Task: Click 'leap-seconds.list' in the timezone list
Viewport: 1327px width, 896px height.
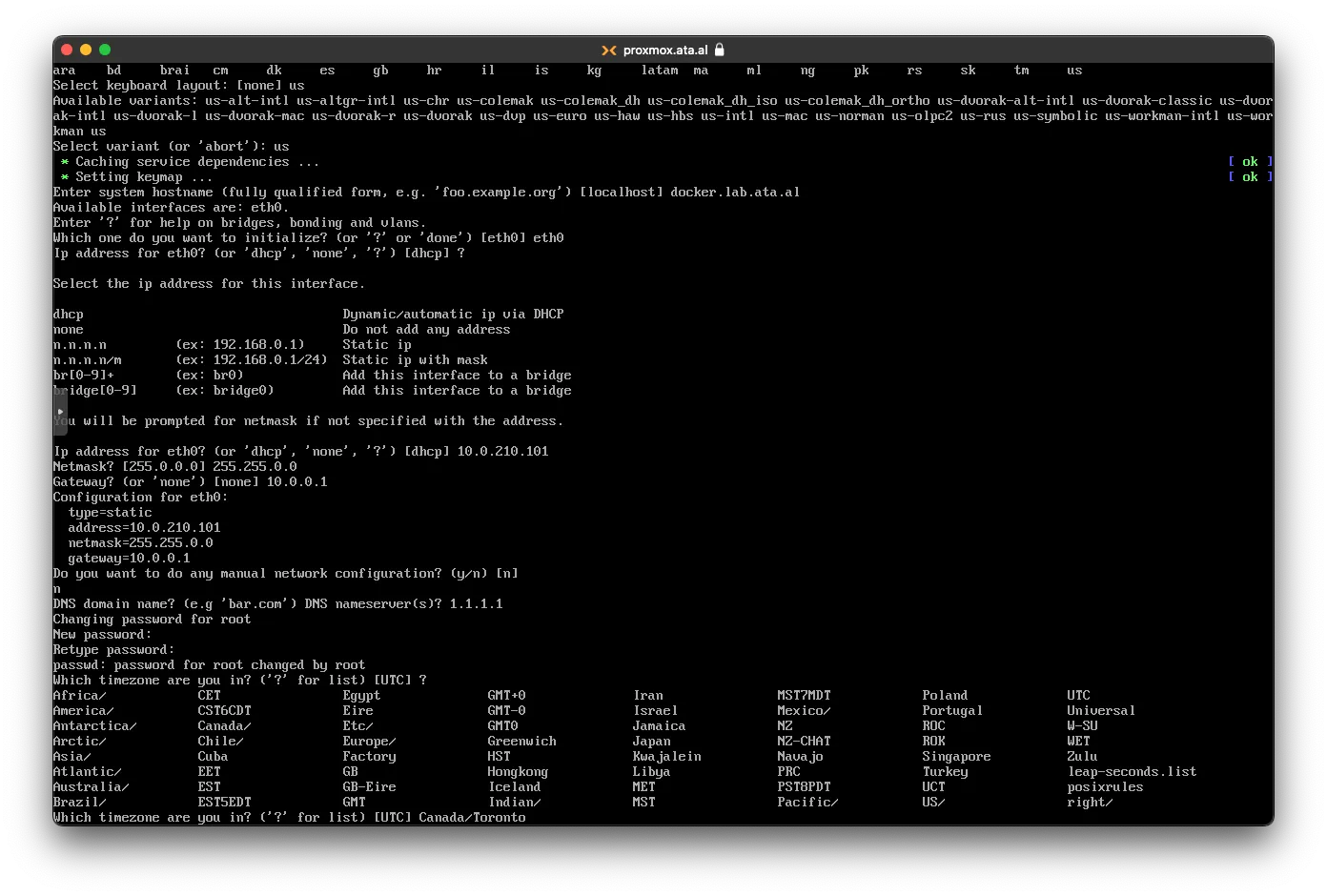Action: click(1133, 772)
